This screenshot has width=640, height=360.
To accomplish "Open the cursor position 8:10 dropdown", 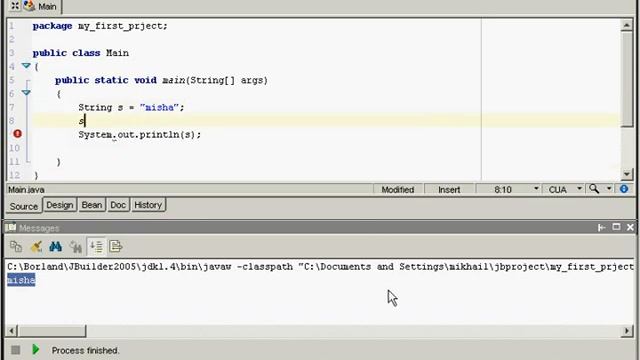I will coord(536,189).
